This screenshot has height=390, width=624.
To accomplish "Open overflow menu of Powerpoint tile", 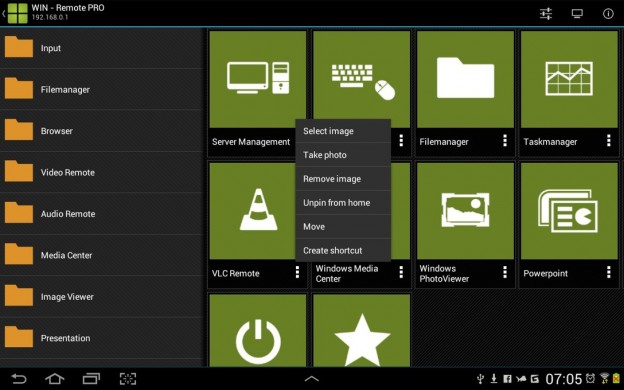I will coord(608,272).
